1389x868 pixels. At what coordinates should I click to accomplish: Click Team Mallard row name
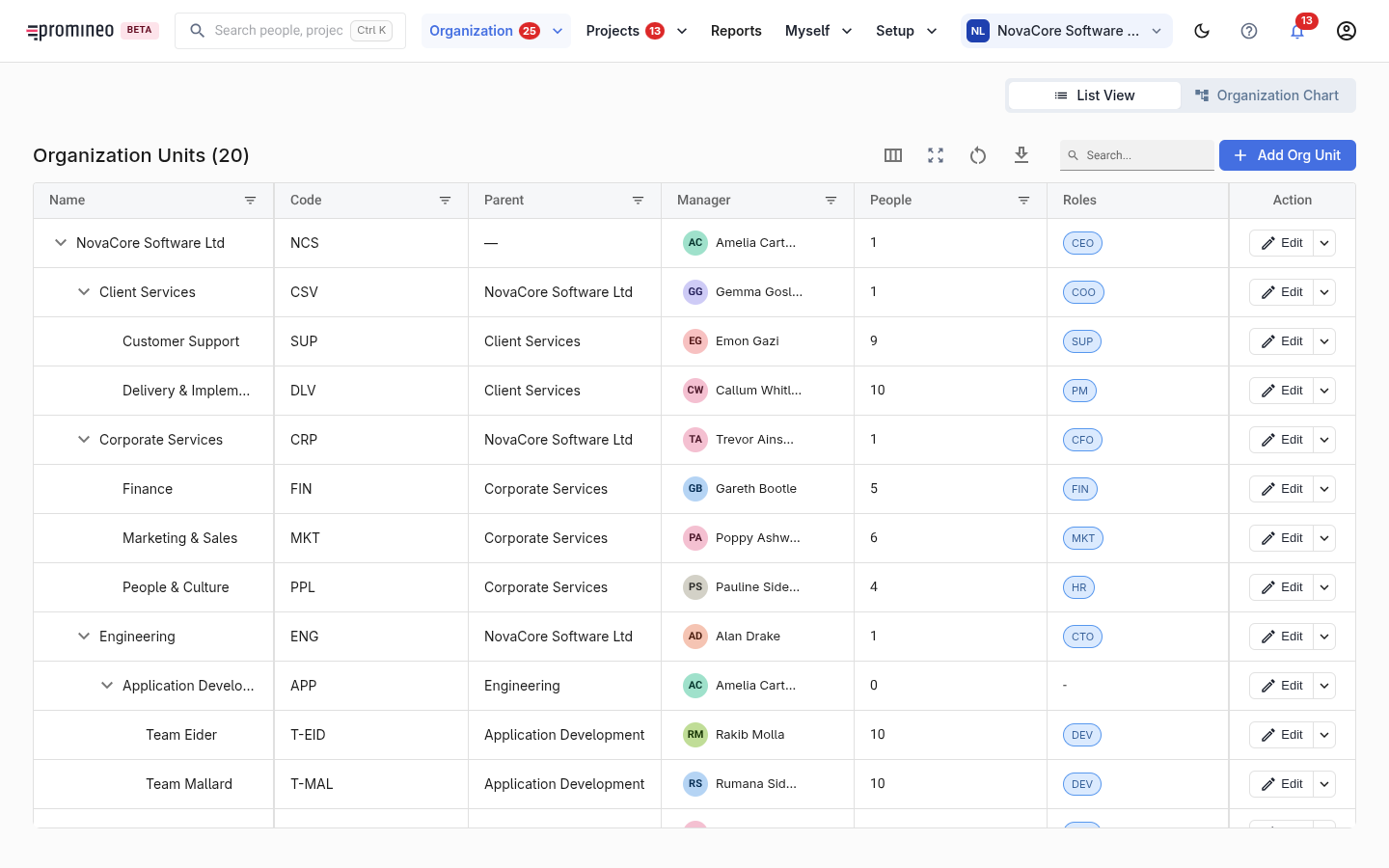click(189, 784)
